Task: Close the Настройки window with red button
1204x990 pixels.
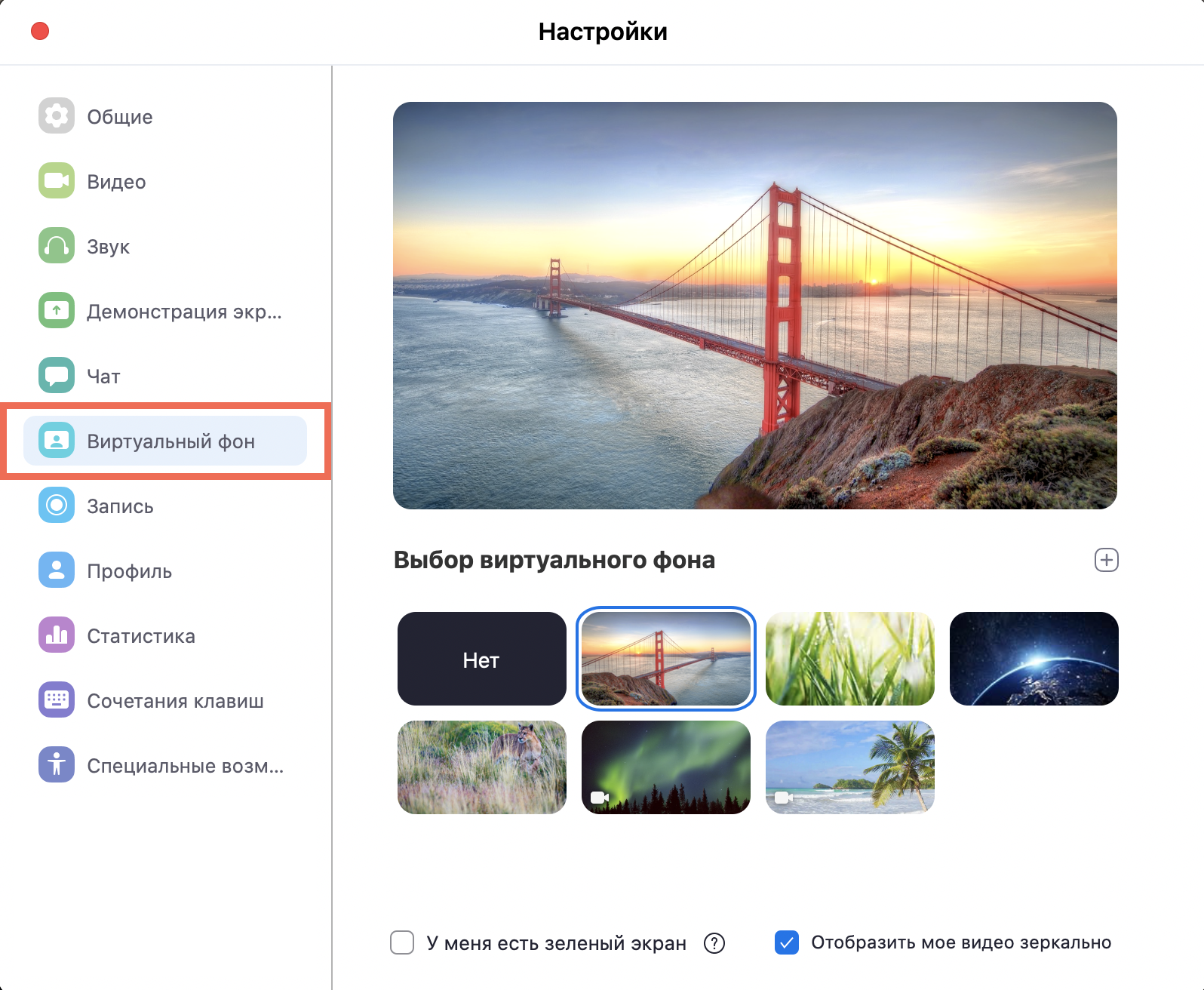Action: (x=40, y=31)
